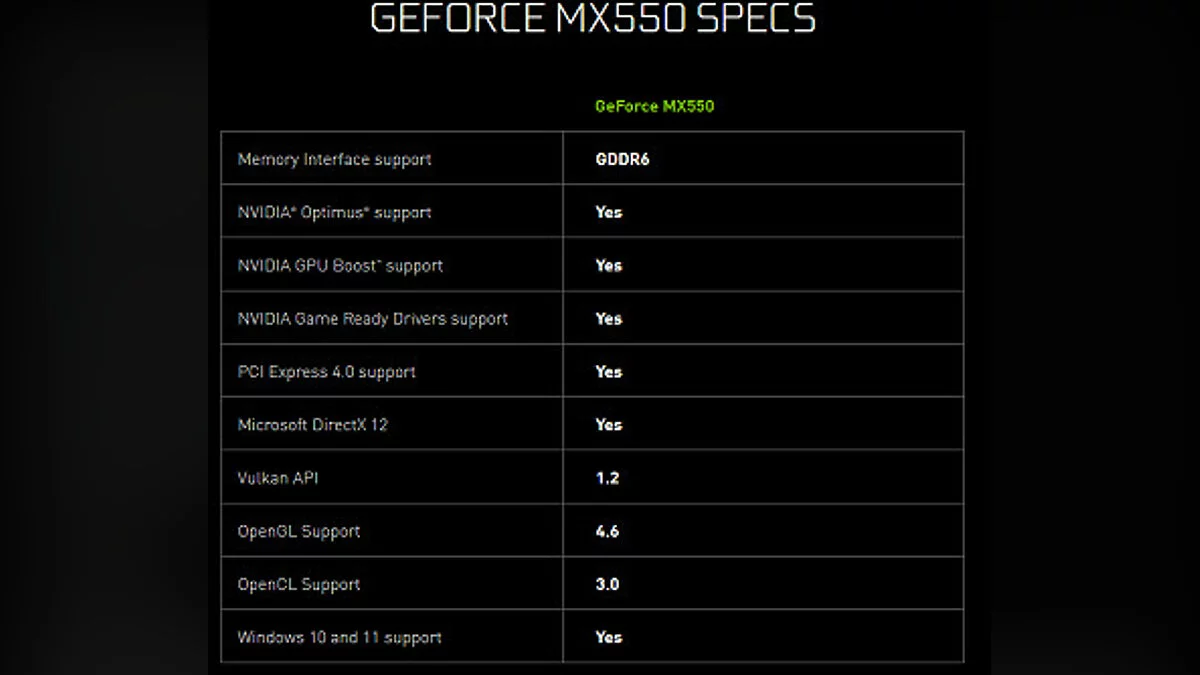Screen dimensions: 1200x675
Task: Select the Yes value for GPU Boost support
Action: point(608,265)
